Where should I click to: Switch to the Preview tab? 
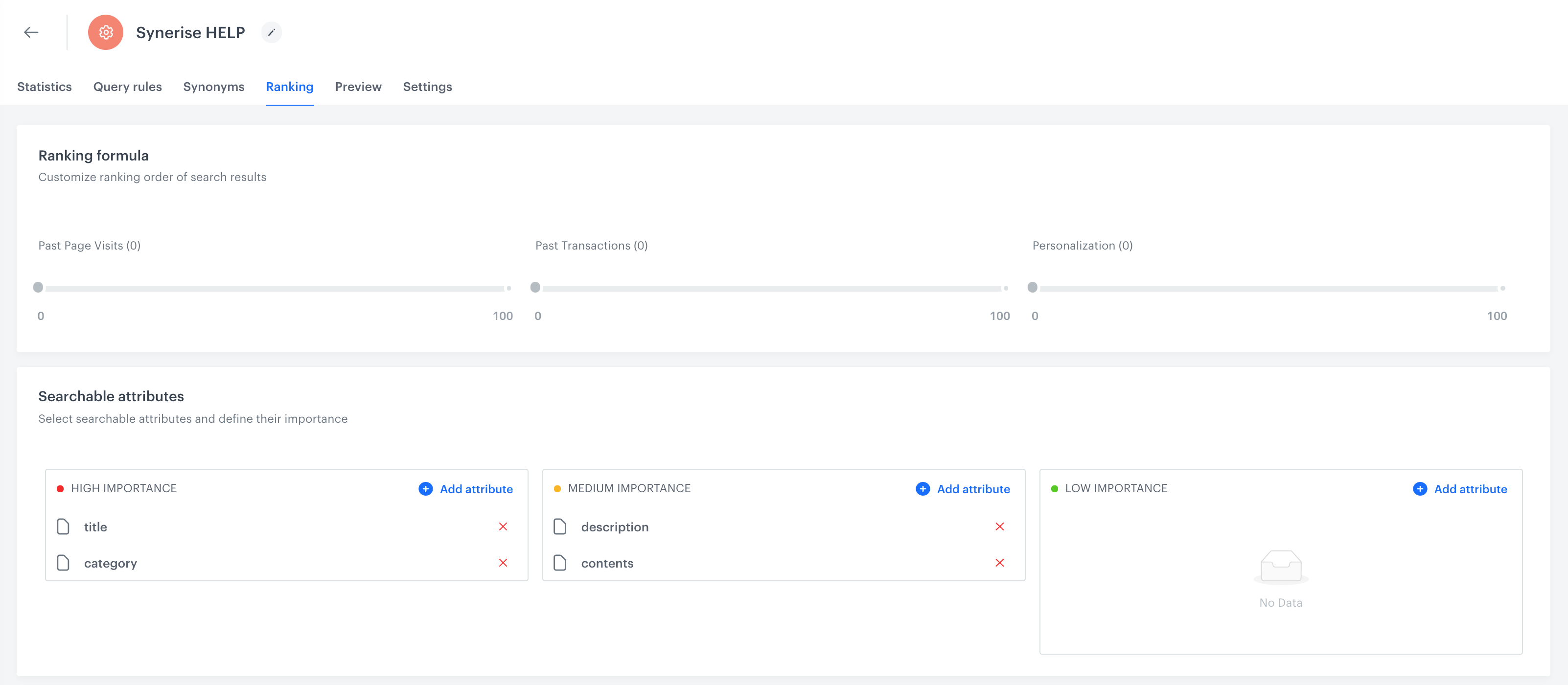(358, 86)
